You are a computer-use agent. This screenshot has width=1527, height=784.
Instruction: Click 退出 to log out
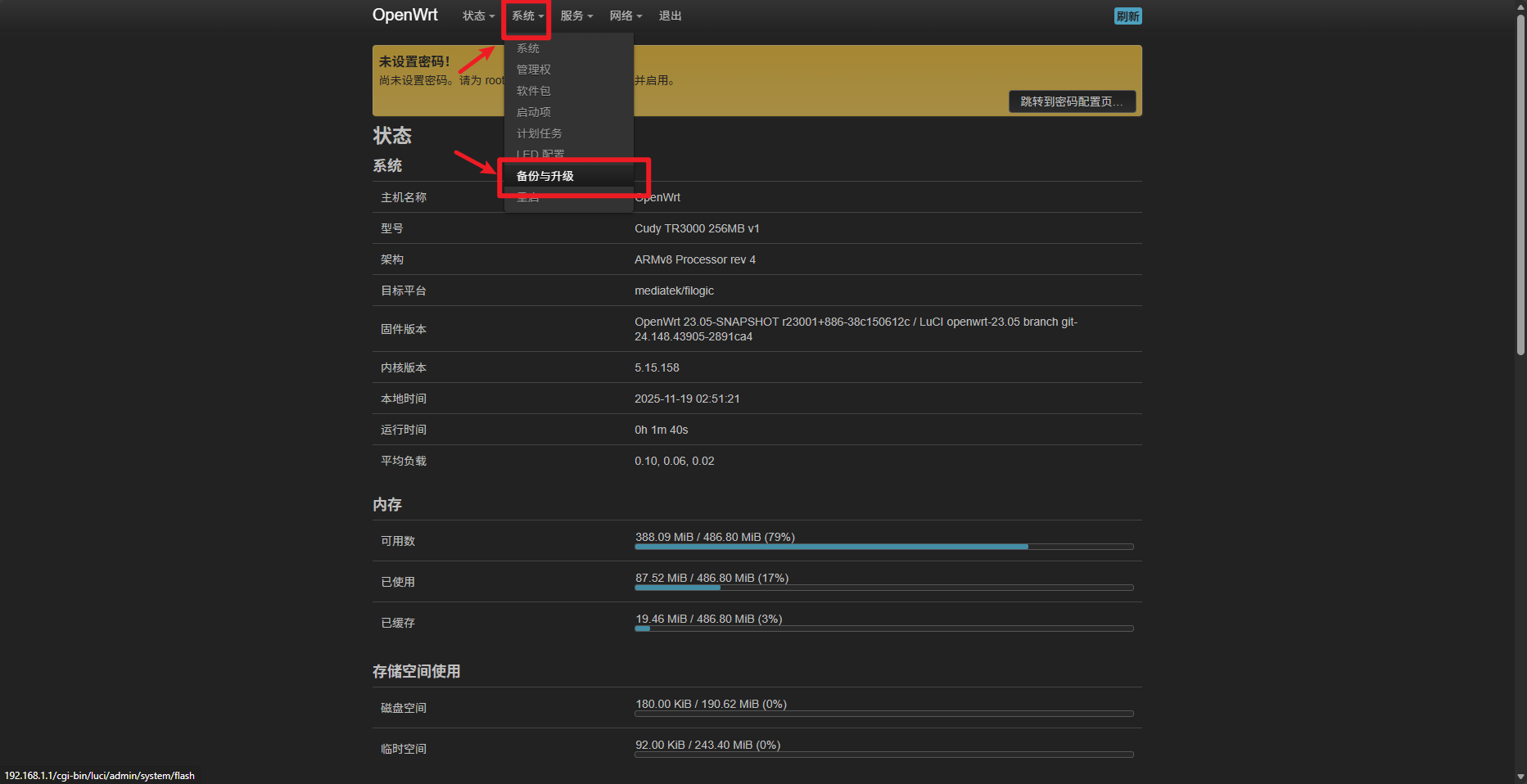[670, 16]
